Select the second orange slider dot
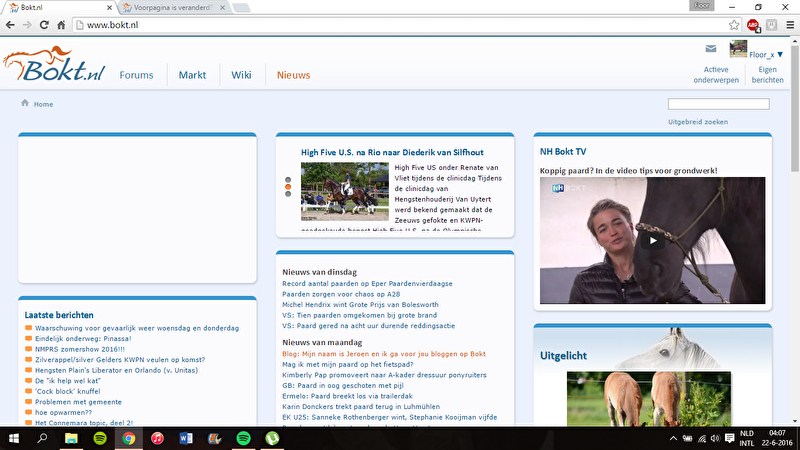 288,187
